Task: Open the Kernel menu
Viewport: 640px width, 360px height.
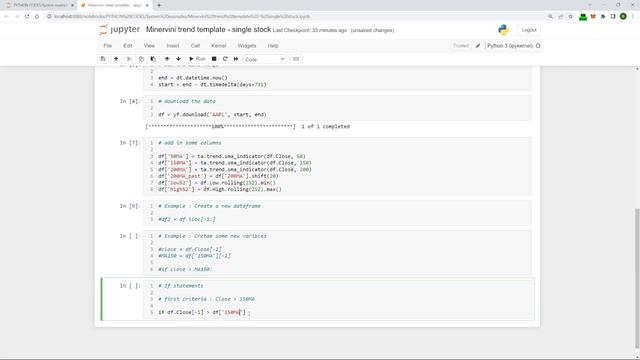Action: (x=218, y=46)
